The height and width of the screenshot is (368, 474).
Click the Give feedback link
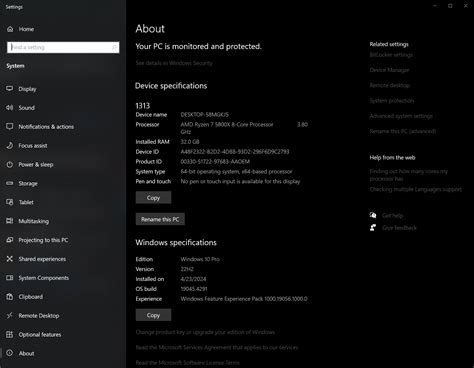[399, 228]
